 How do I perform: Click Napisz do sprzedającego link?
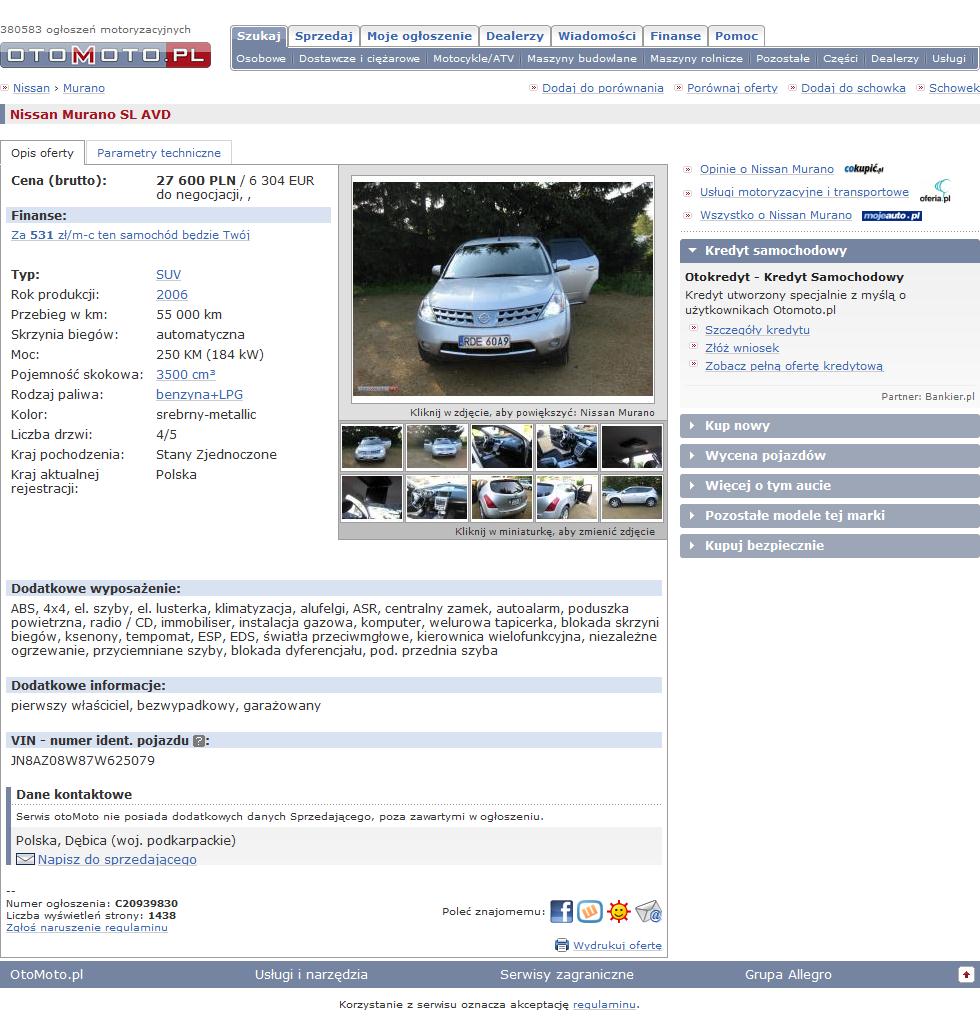tap(117, 859)
